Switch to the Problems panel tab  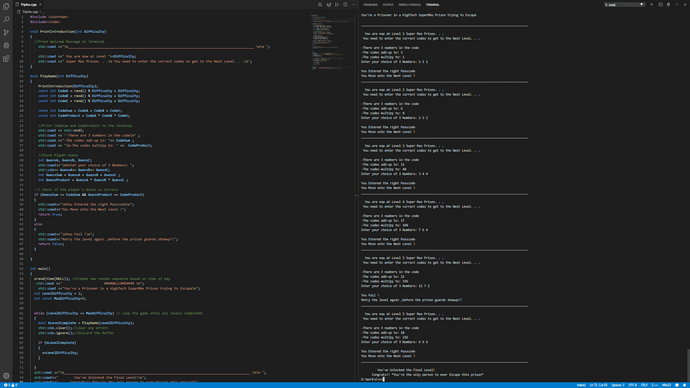click(x=371, y=5)
